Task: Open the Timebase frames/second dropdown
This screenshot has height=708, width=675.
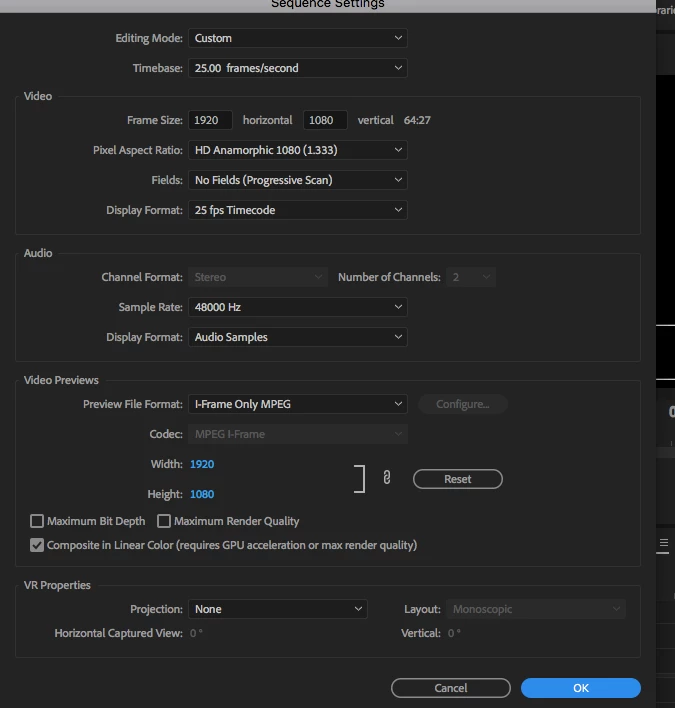Action: click(298, 68)
